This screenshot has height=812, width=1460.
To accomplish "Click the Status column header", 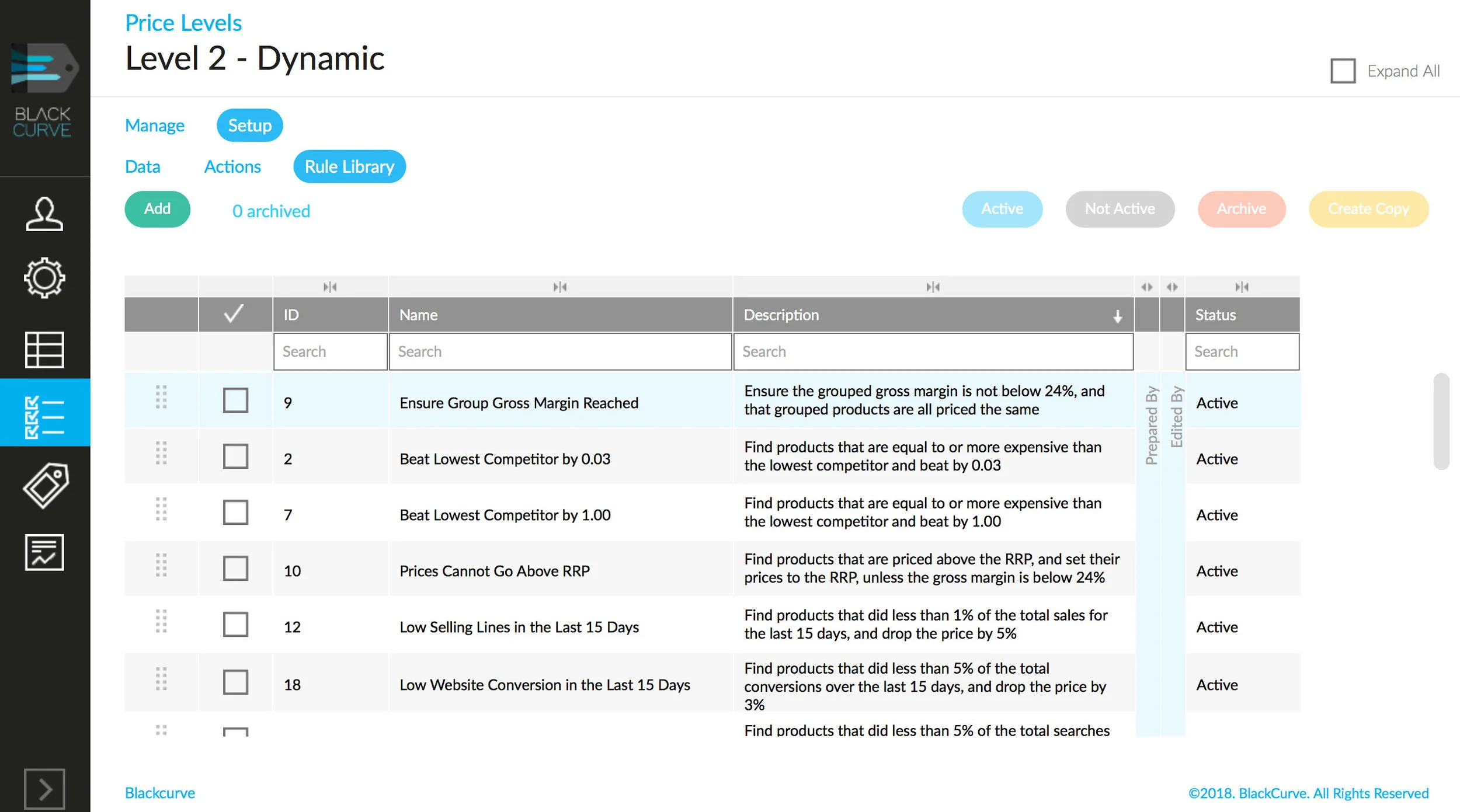I will (x=1242, y=315).
